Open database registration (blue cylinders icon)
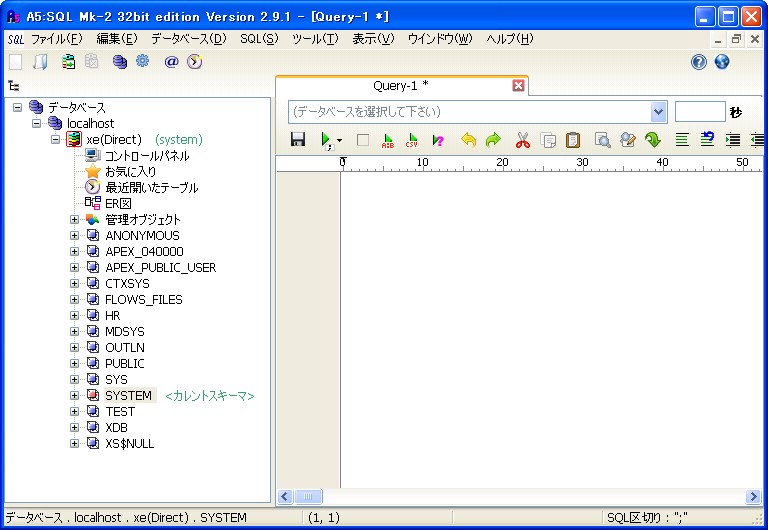This screenshot has height=530, width=768. pos(120,62)
